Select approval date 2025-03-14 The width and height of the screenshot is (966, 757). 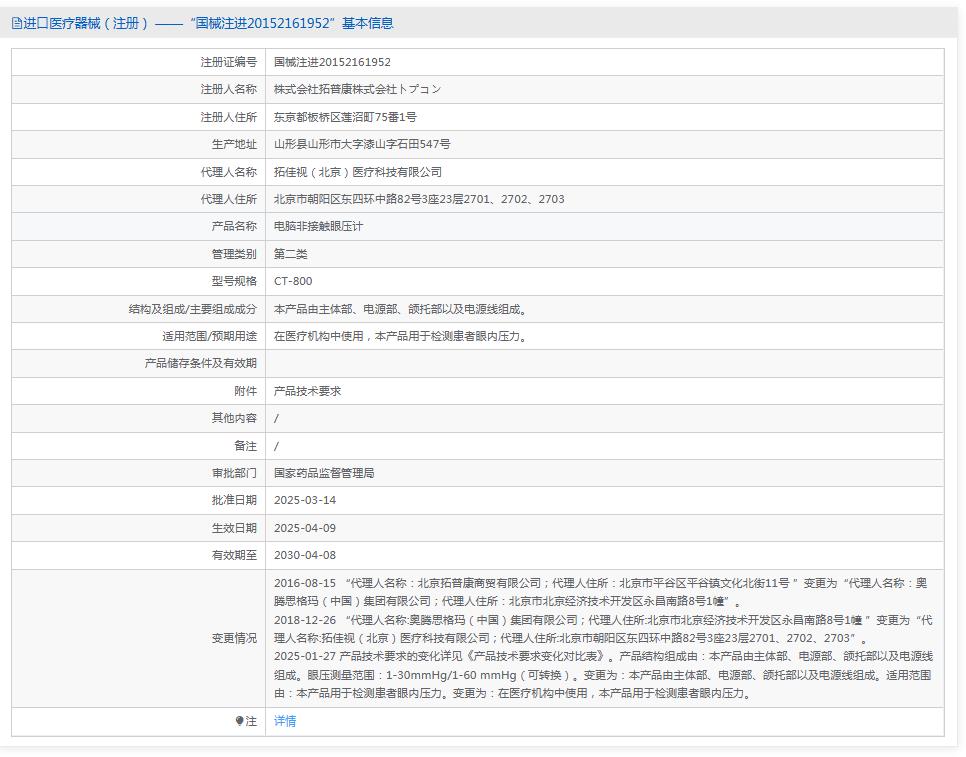tap(305, 500)
